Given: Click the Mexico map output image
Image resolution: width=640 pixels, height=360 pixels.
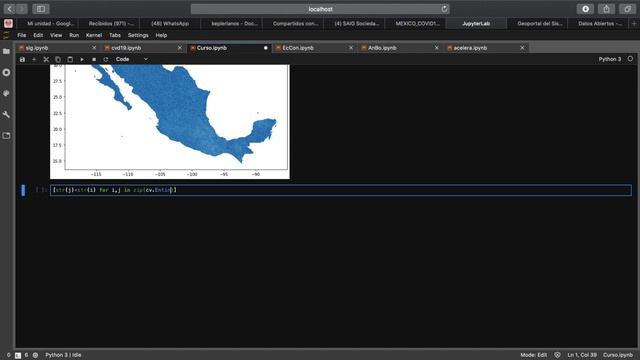Looking at the screenshot, I should (170, 122).
